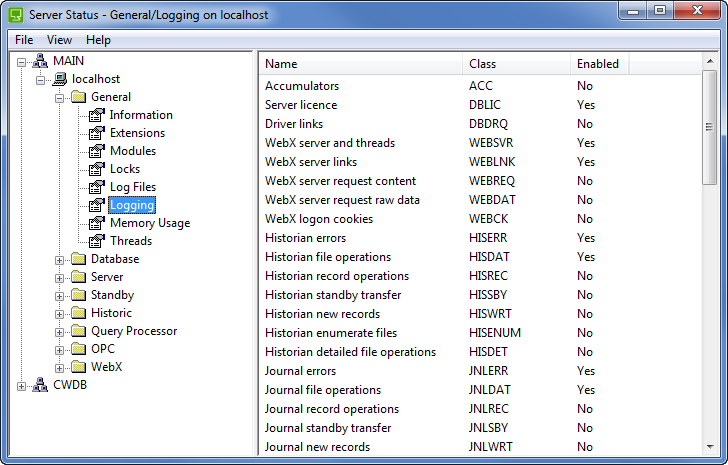Click the Information page icon in tree
The height and width of the screenshot is (465, 728).
(97, 115)
